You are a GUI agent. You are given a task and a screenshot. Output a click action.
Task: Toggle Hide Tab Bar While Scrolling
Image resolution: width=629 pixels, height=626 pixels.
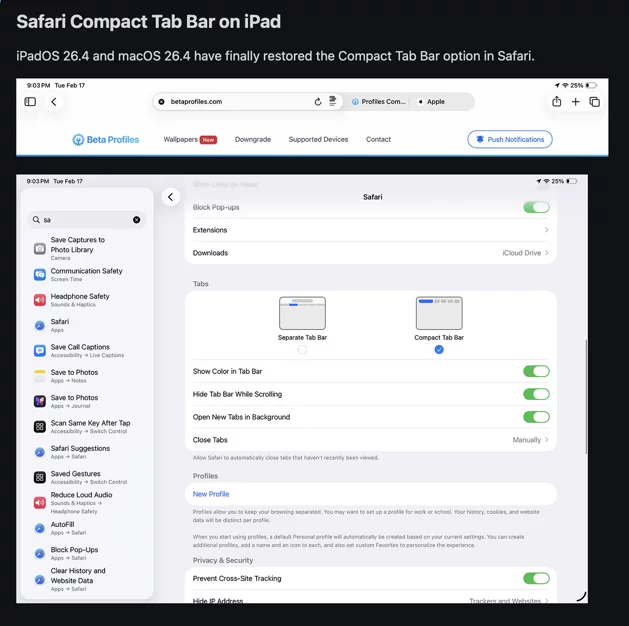coord(536,394)
